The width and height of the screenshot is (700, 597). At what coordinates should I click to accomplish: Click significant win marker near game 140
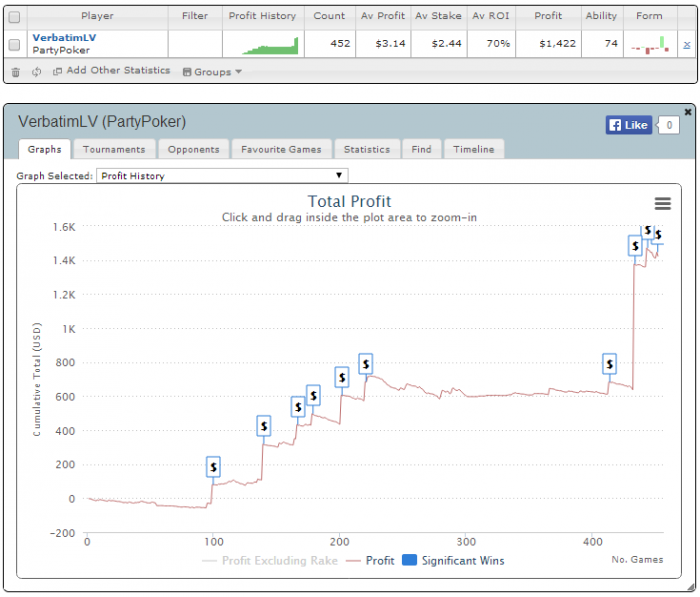264,426
